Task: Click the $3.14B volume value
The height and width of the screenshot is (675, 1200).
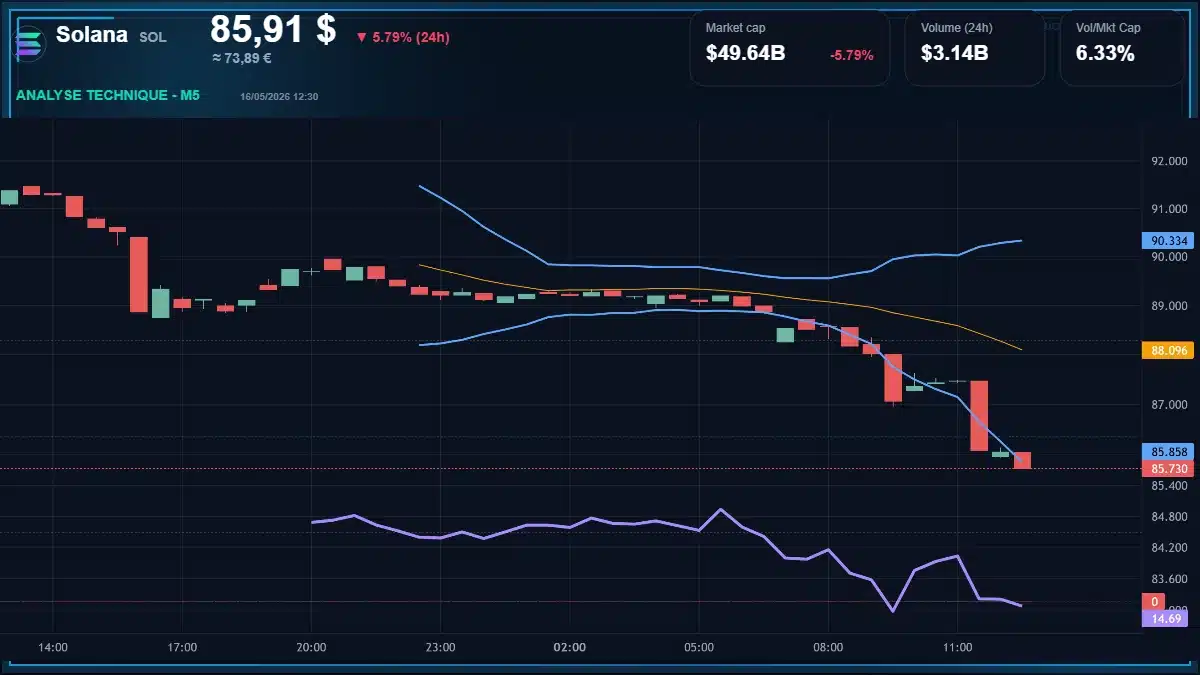Action: click(954, 54)
